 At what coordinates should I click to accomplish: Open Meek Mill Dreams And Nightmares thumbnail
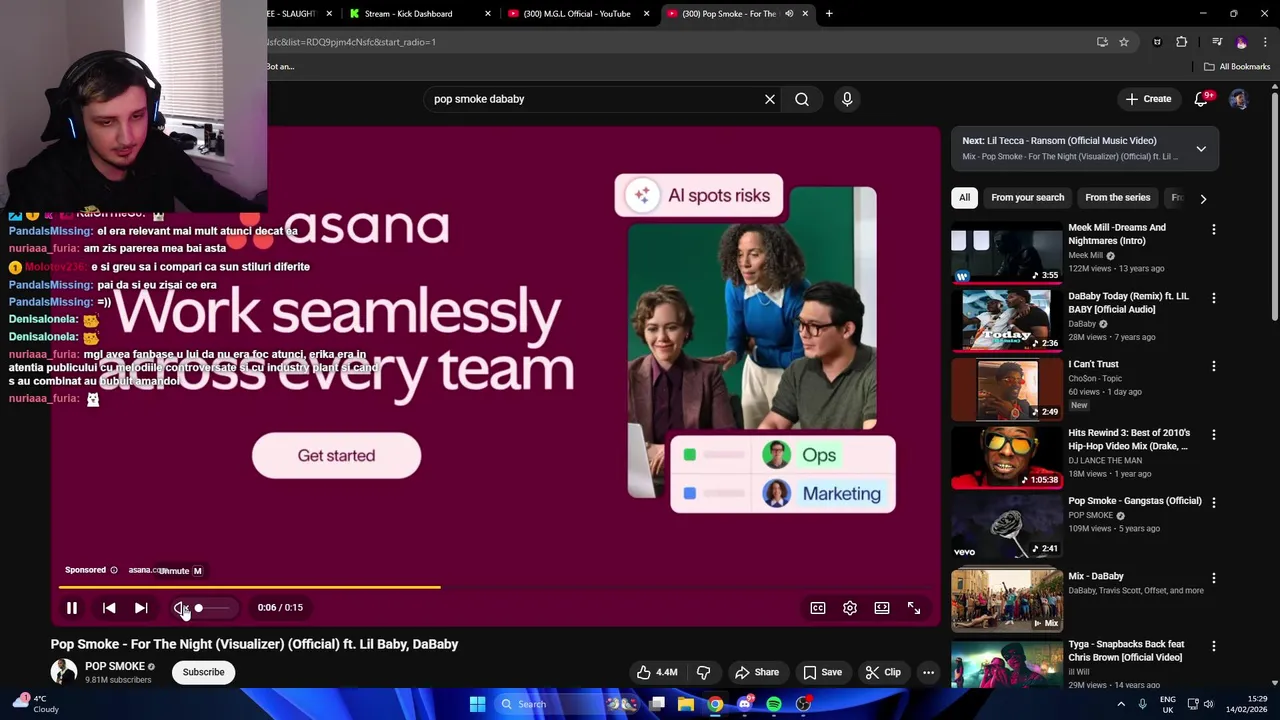pyautogui.click(x=1006, y=253)
